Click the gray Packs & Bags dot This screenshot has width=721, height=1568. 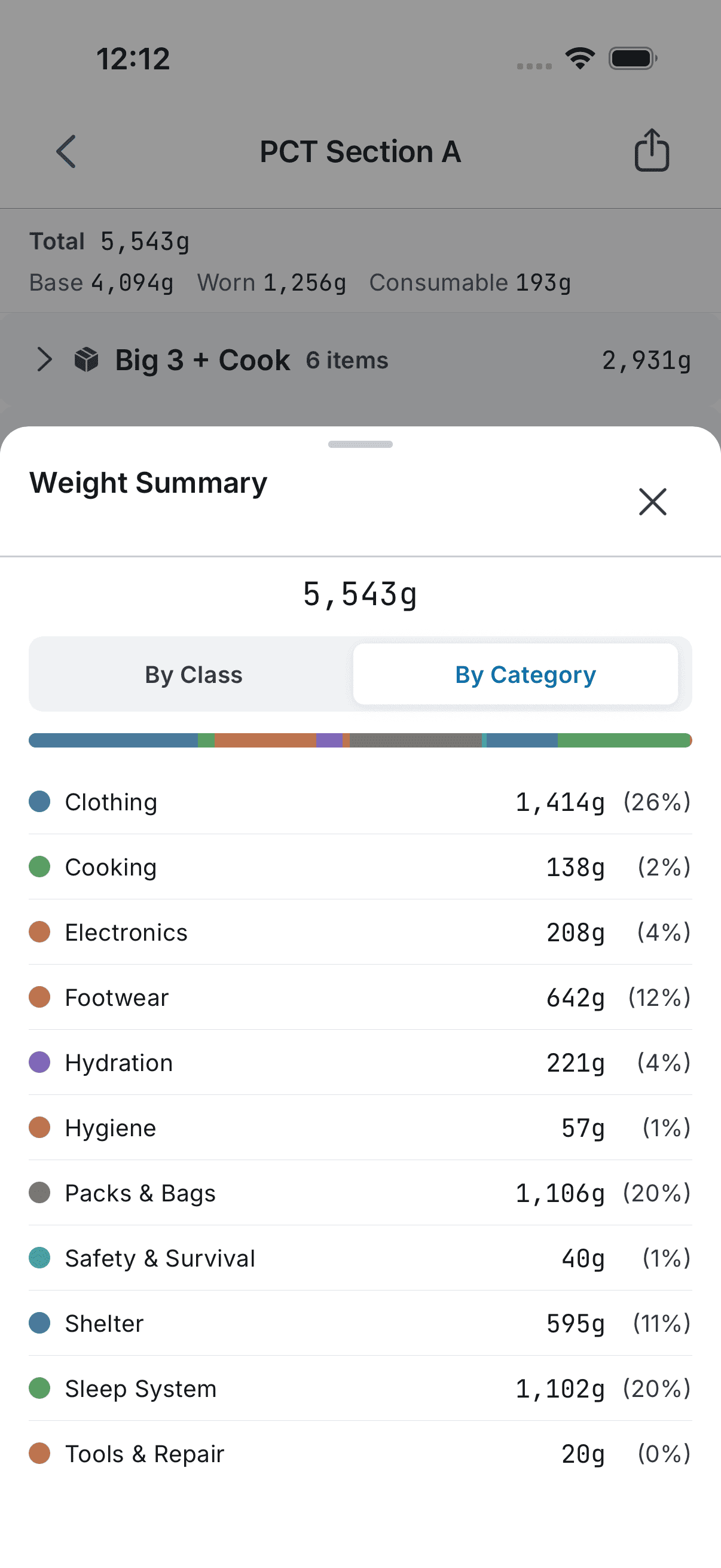coord(39,1192)
